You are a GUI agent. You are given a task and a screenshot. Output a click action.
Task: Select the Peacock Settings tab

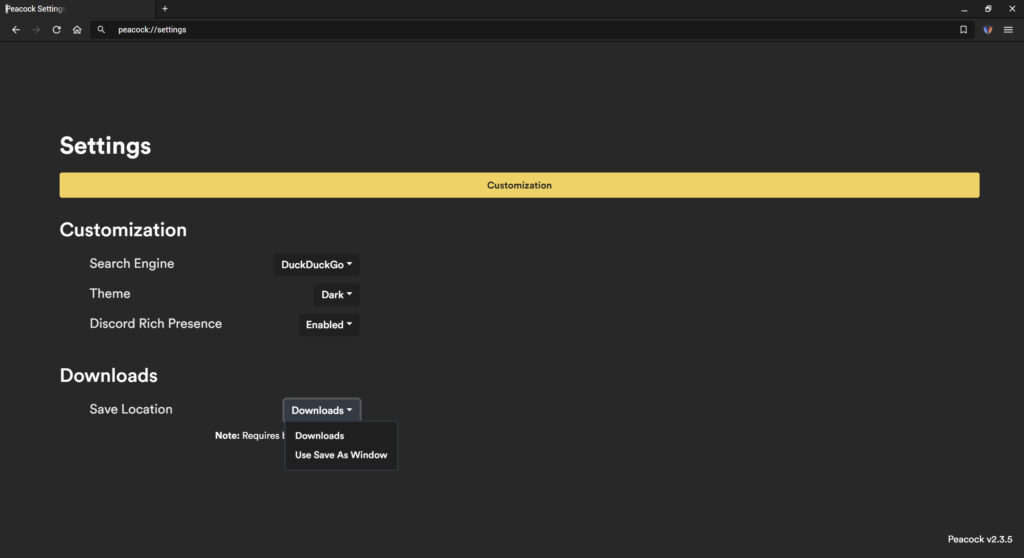(x=77, y=8)
